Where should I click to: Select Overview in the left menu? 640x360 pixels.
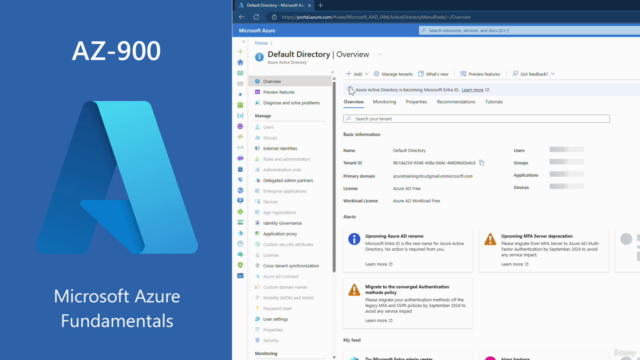click(290, 81)
